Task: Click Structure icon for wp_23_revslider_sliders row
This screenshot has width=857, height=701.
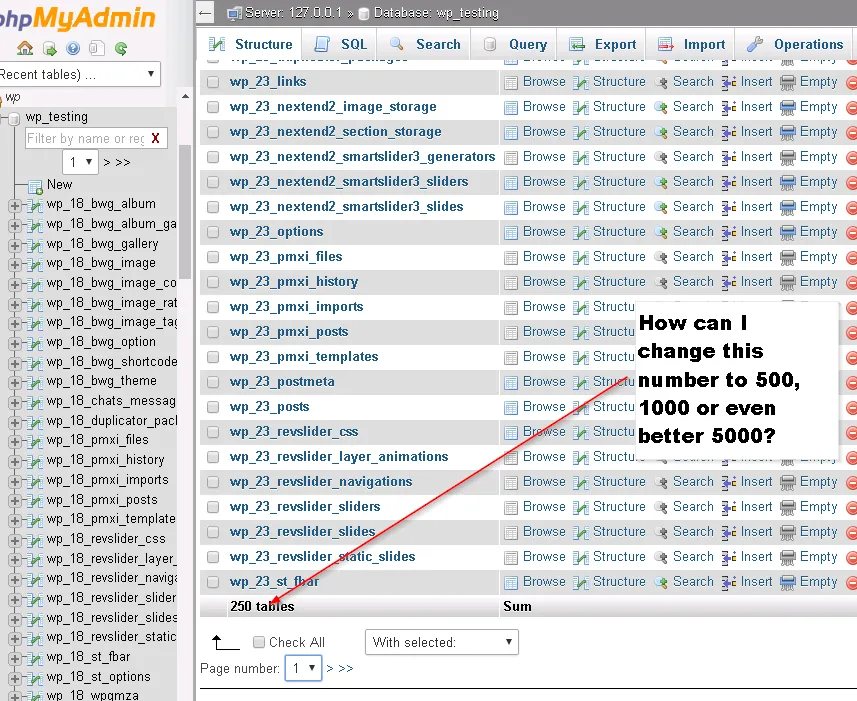Action: tap(580, 508)
